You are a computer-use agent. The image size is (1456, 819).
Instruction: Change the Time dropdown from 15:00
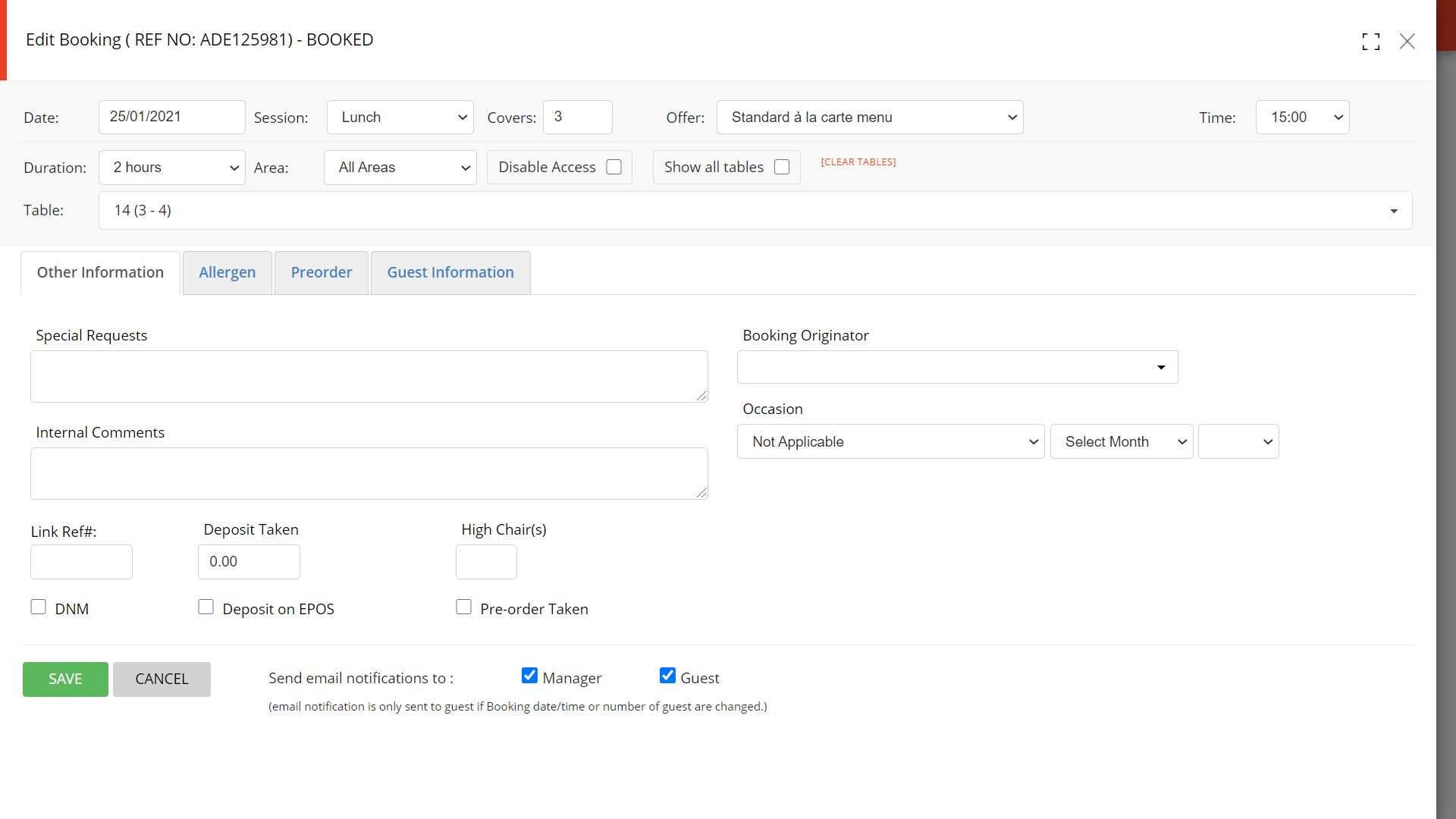click(1303, 118)
